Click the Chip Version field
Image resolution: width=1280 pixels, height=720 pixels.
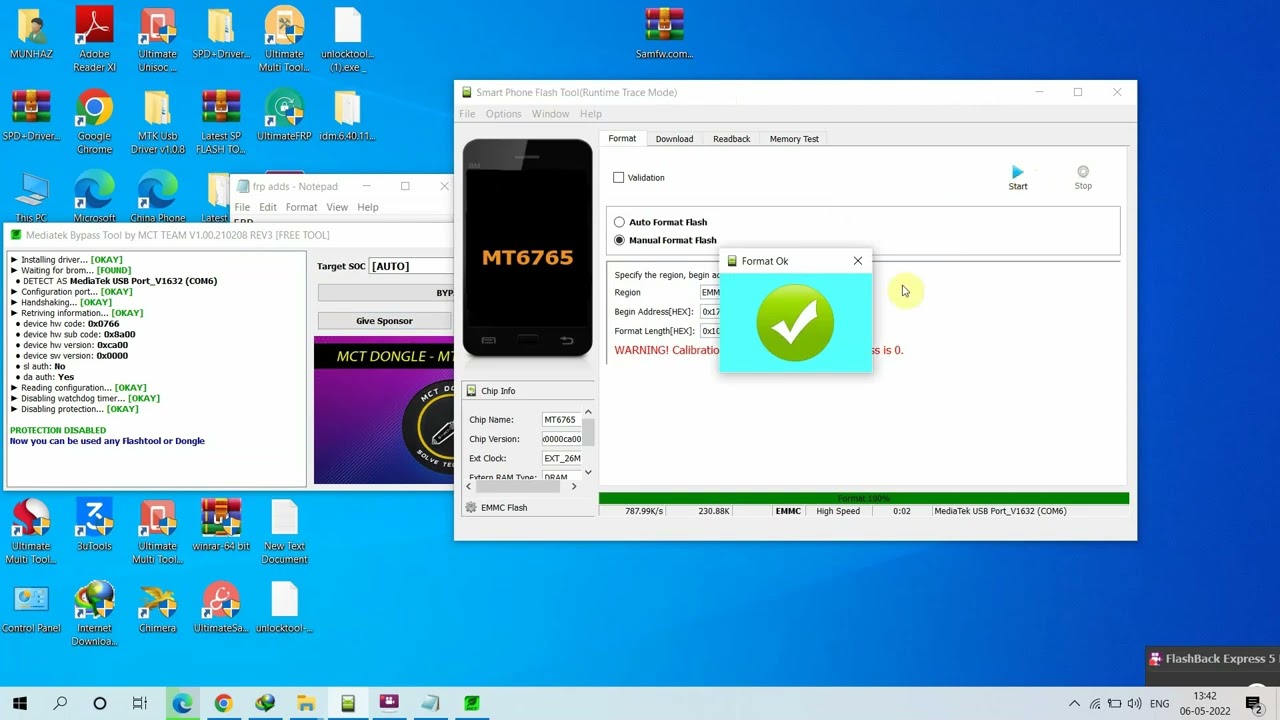point(561,439)
